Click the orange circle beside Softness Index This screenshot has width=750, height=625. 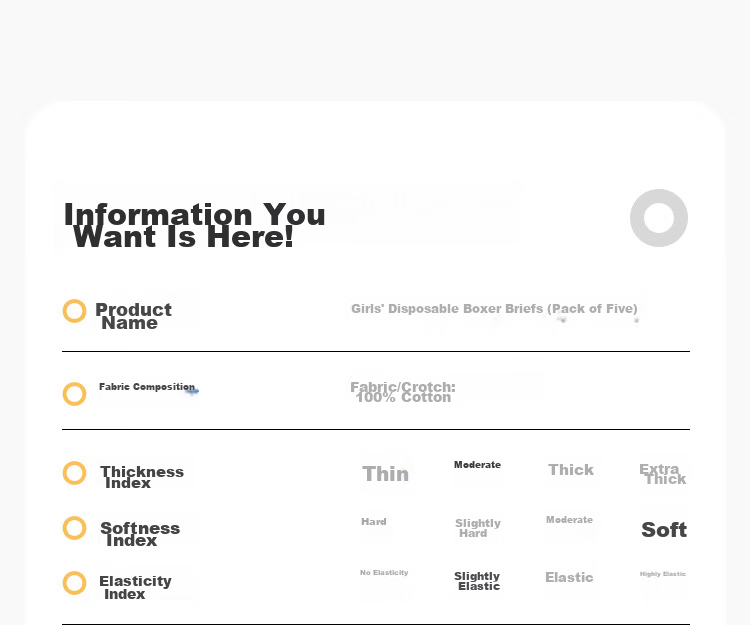pos(75,528)
